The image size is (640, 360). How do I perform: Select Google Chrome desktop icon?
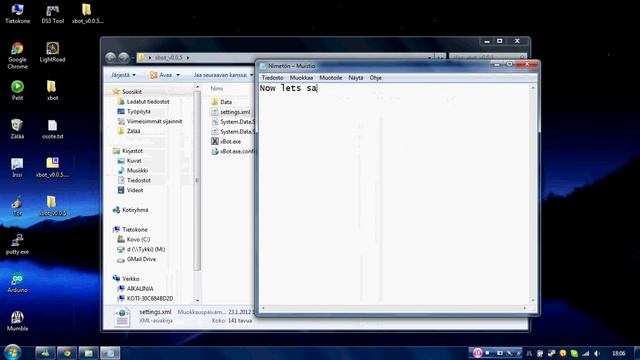click(x=17, y=56)
